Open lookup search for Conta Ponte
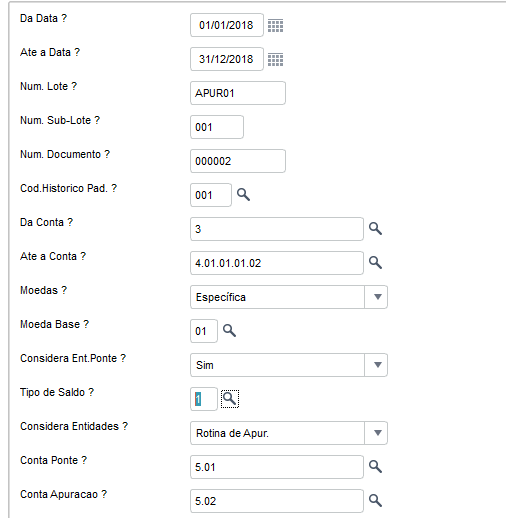Viewport: 506px width, 518px height. coord(375,467)
